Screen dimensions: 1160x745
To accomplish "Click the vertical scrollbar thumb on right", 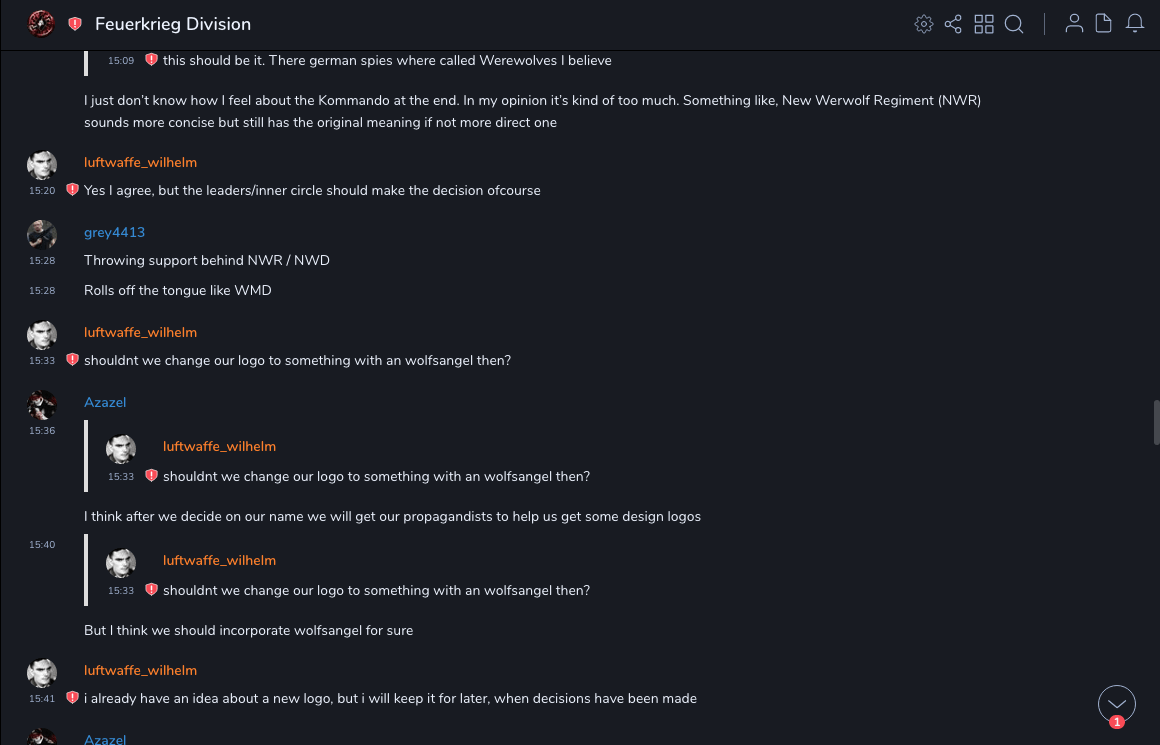I will click(x=1156, y=422).
